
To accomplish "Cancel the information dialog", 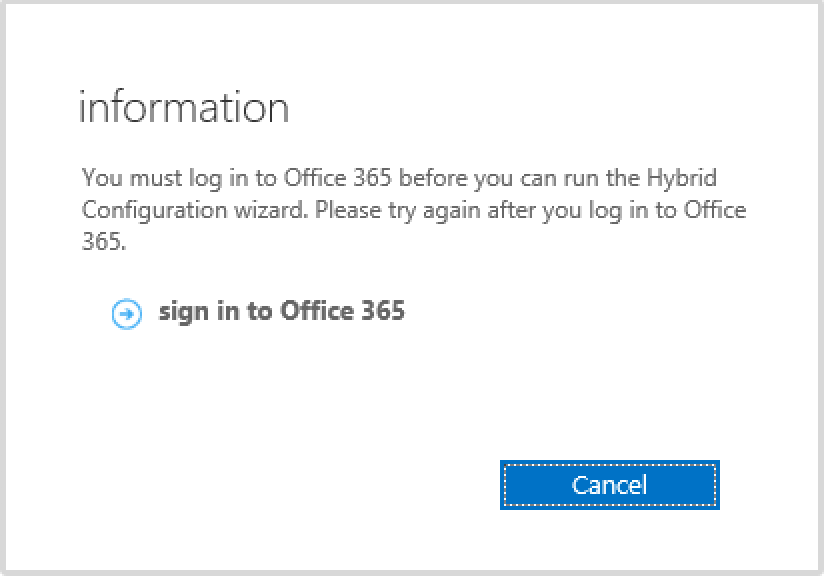I will [609, 485].
